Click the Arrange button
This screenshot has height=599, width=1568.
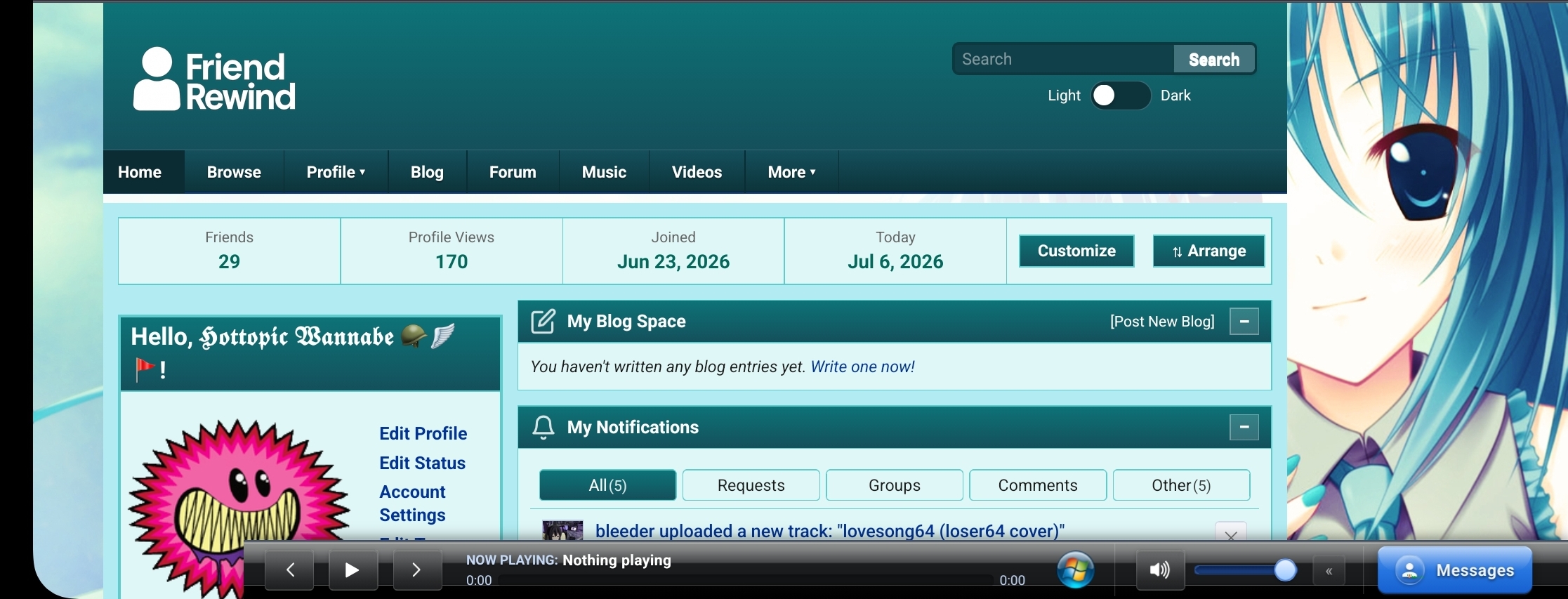pyautogui.click(x=1208, y=251)
